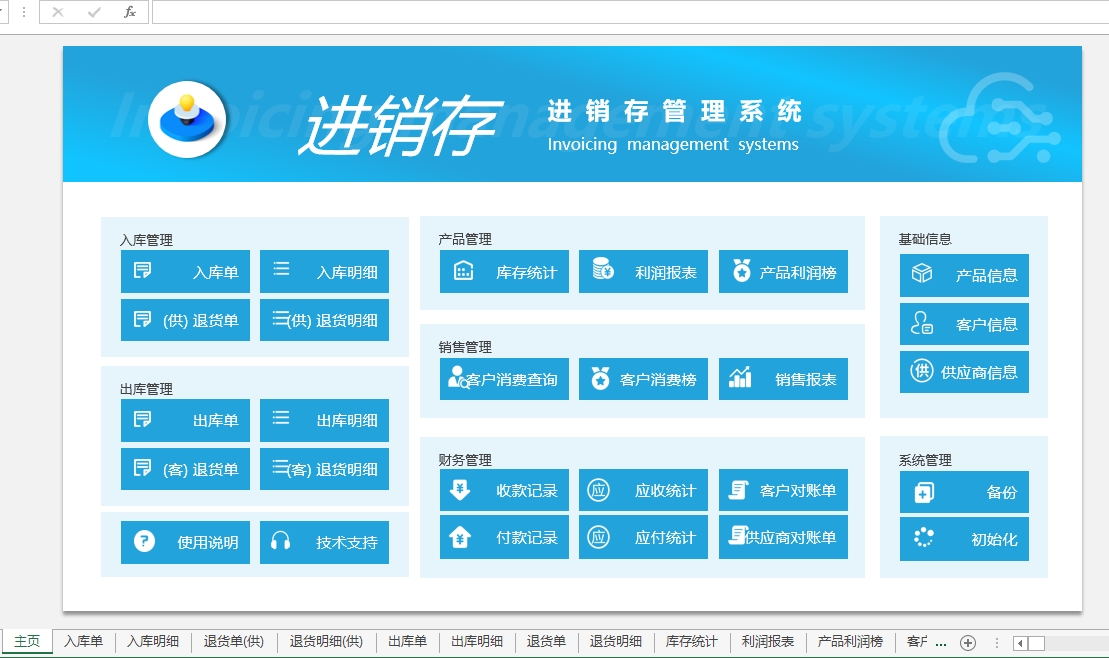The height and width of the screenshot is (658, 1109).
Task: Click the headphone icon for 技术支持
Action: point(280,542)
